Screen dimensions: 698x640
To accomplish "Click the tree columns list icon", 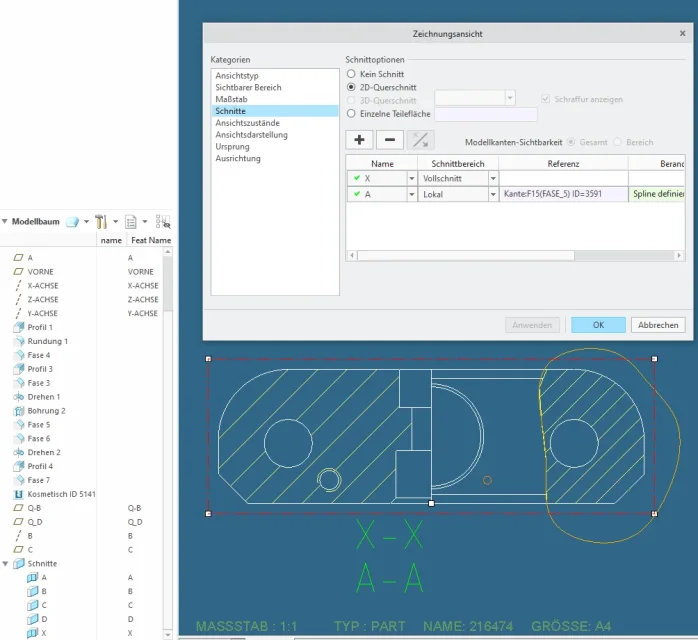I will 131,222.
